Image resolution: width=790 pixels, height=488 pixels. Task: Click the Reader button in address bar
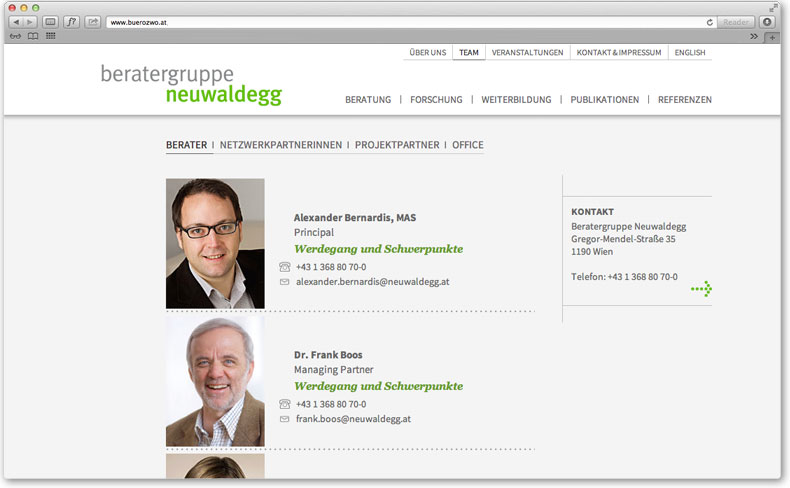point(736,22)
